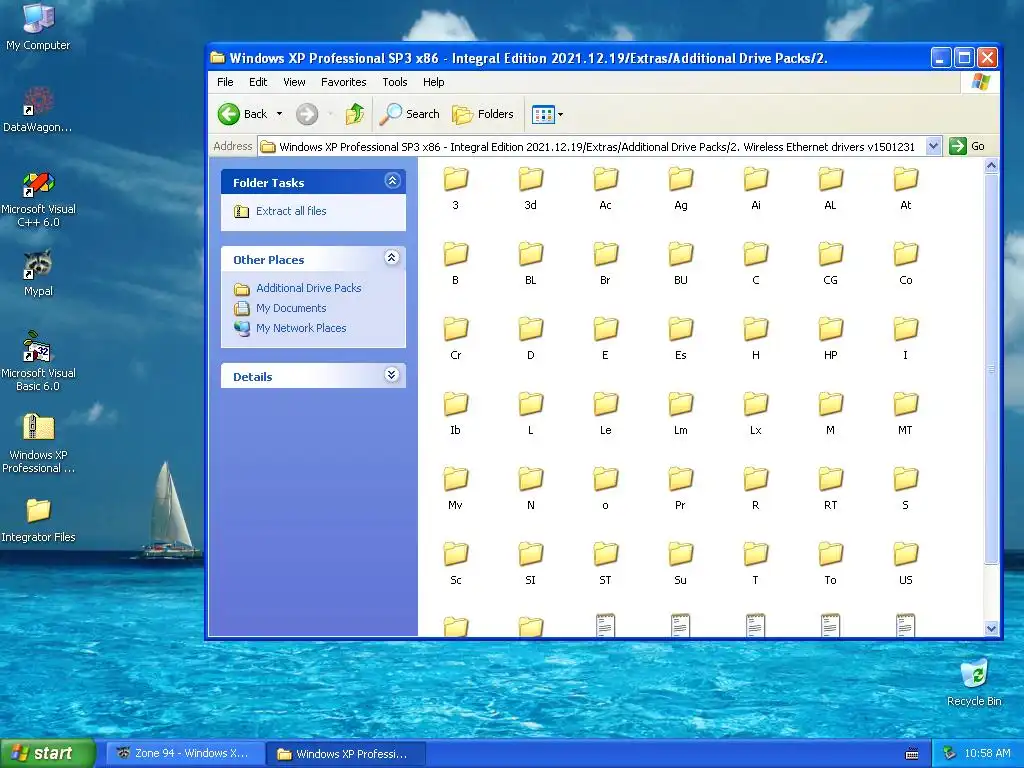Select the folder named 3
Viewport: 1024px width, 768px height.
click(455, 188)
